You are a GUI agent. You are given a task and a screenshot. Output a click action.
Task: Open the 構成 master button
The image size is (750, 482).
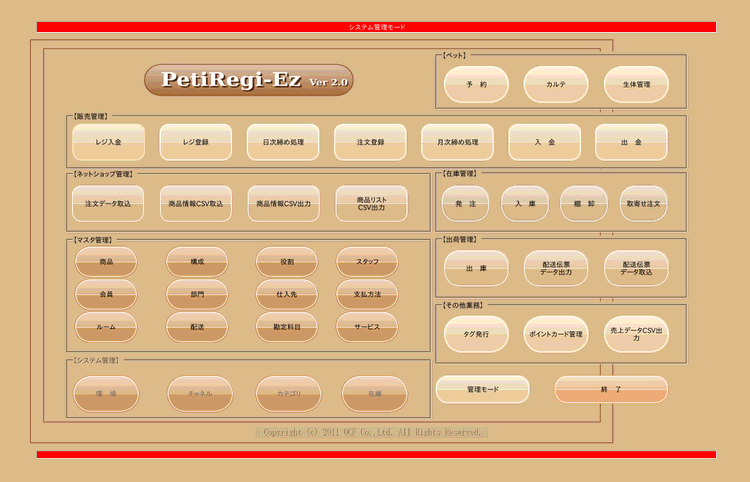click(197, 262)
